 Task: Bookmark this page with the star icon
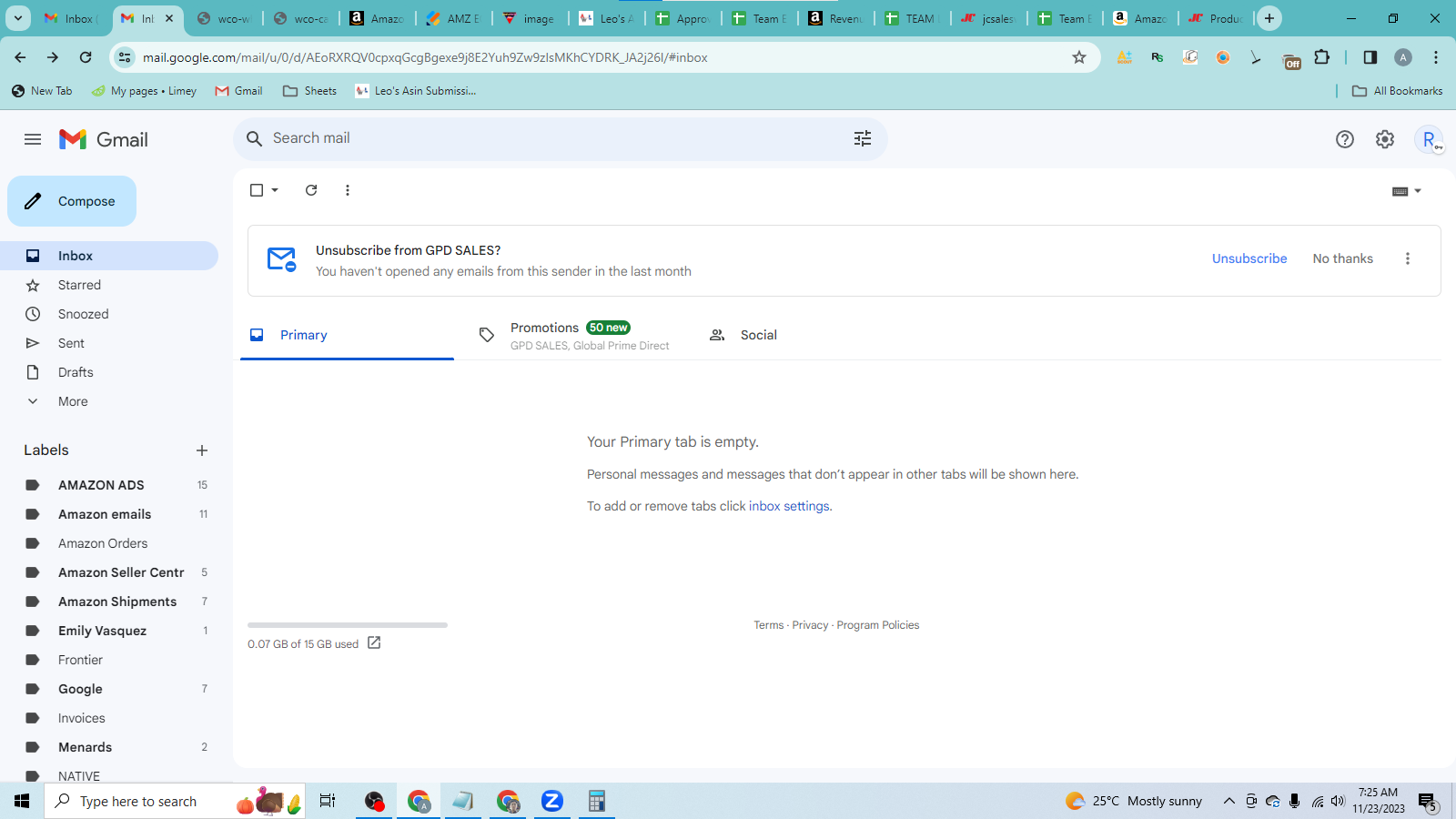[x=1079, y=57]
